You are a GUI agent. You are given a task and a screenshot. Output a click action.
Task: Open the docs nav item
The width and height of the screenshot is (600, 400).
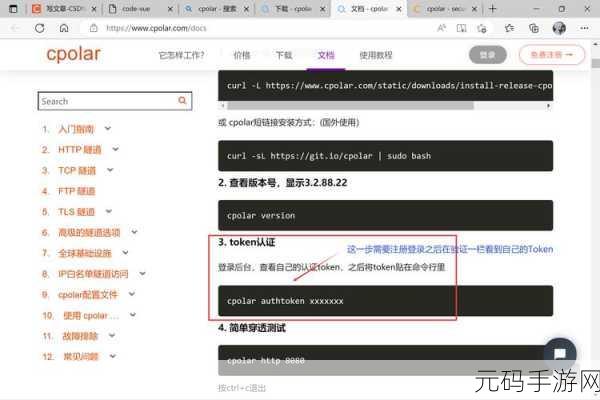[x=326, y=55]
